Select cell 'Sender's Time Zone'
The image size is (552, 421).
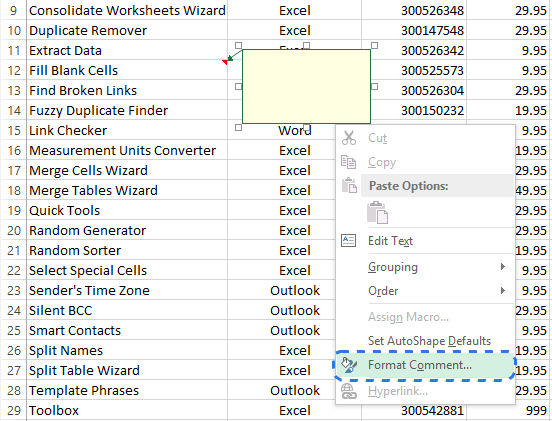click(x=127, y=290)
